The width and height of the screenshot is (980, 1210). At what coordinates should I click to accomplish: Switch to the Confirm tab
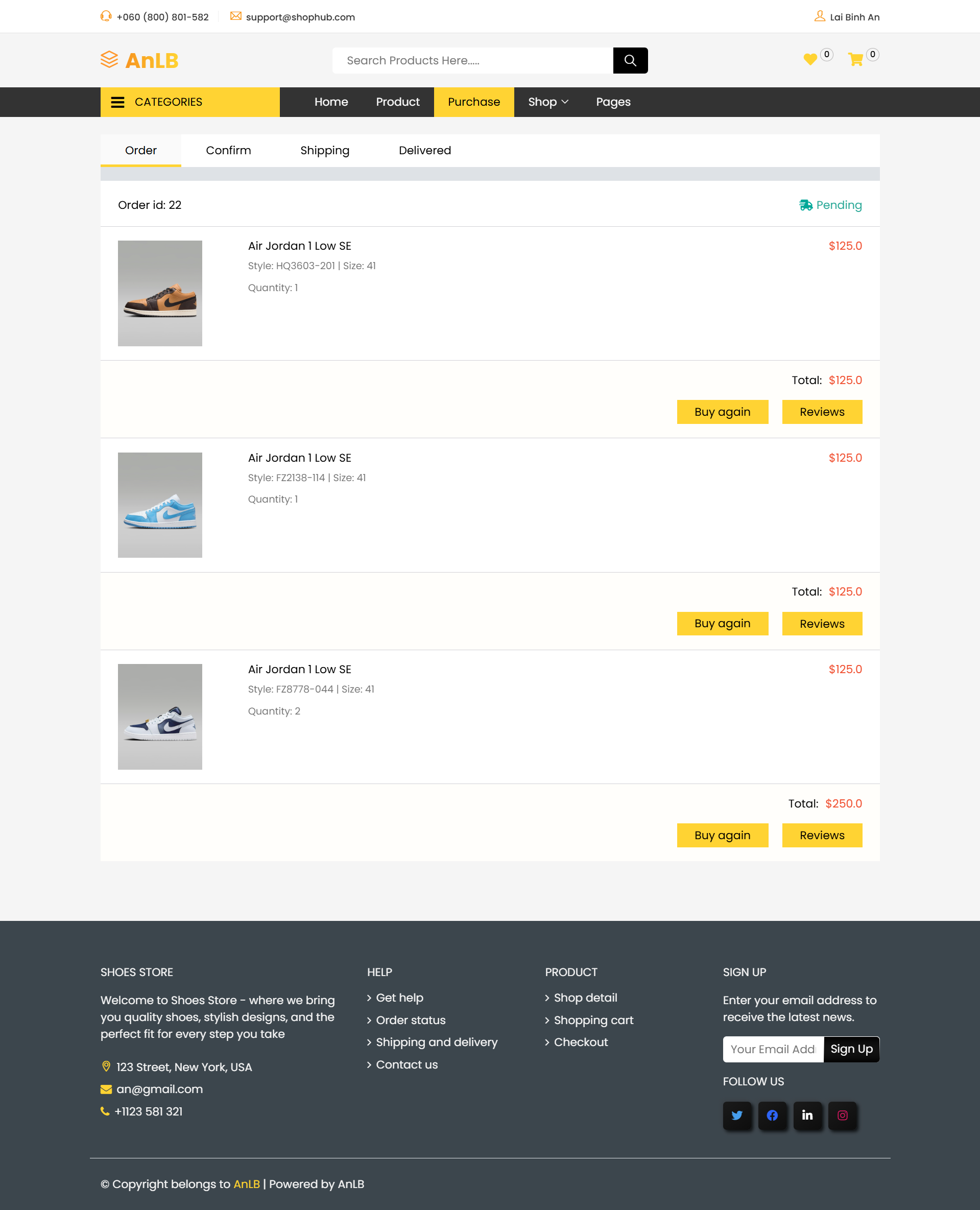[228, 150]
